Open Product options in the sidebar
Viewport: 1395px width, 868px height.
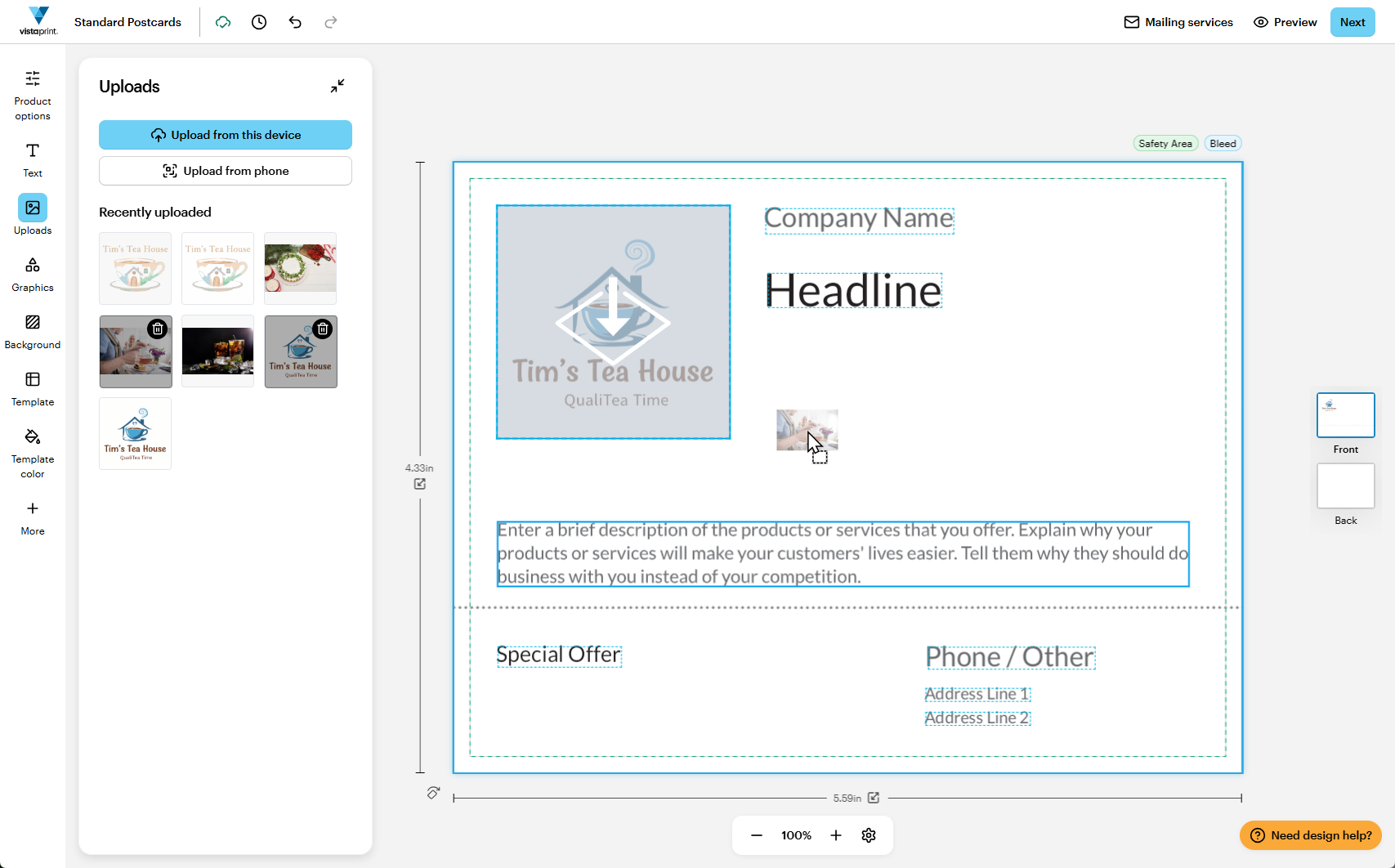[x=33, y=96]
